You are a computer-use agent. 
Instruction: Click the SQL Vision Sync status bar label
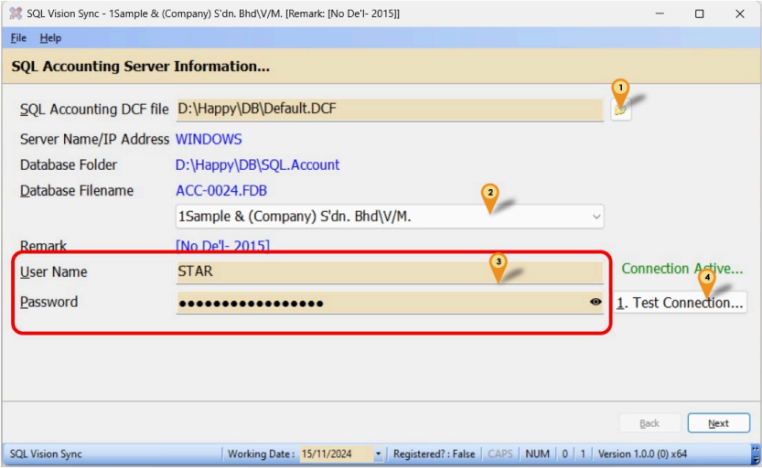[x=46, y=454]
